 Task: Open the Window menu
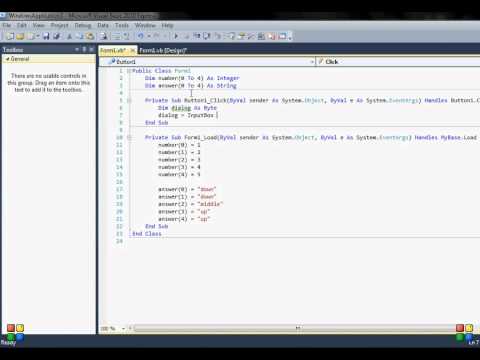145,25
